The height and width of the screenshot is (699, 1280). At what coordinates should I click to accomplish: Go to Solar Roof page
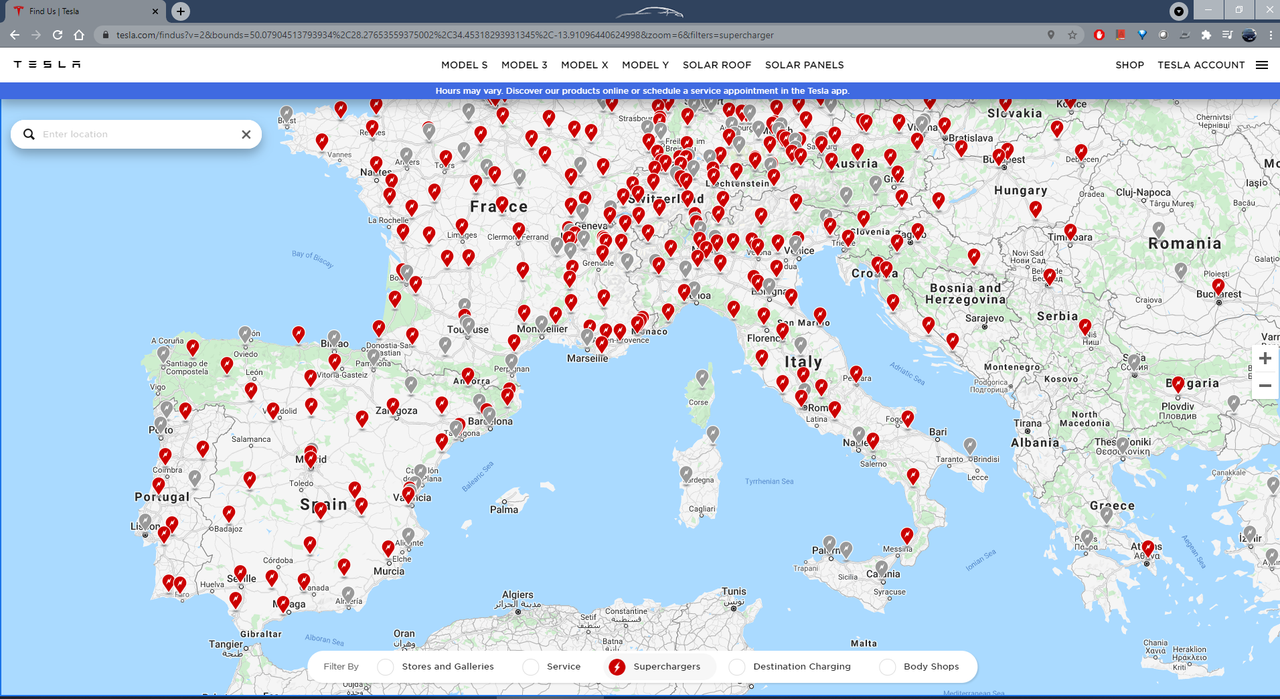coord(717,65)
